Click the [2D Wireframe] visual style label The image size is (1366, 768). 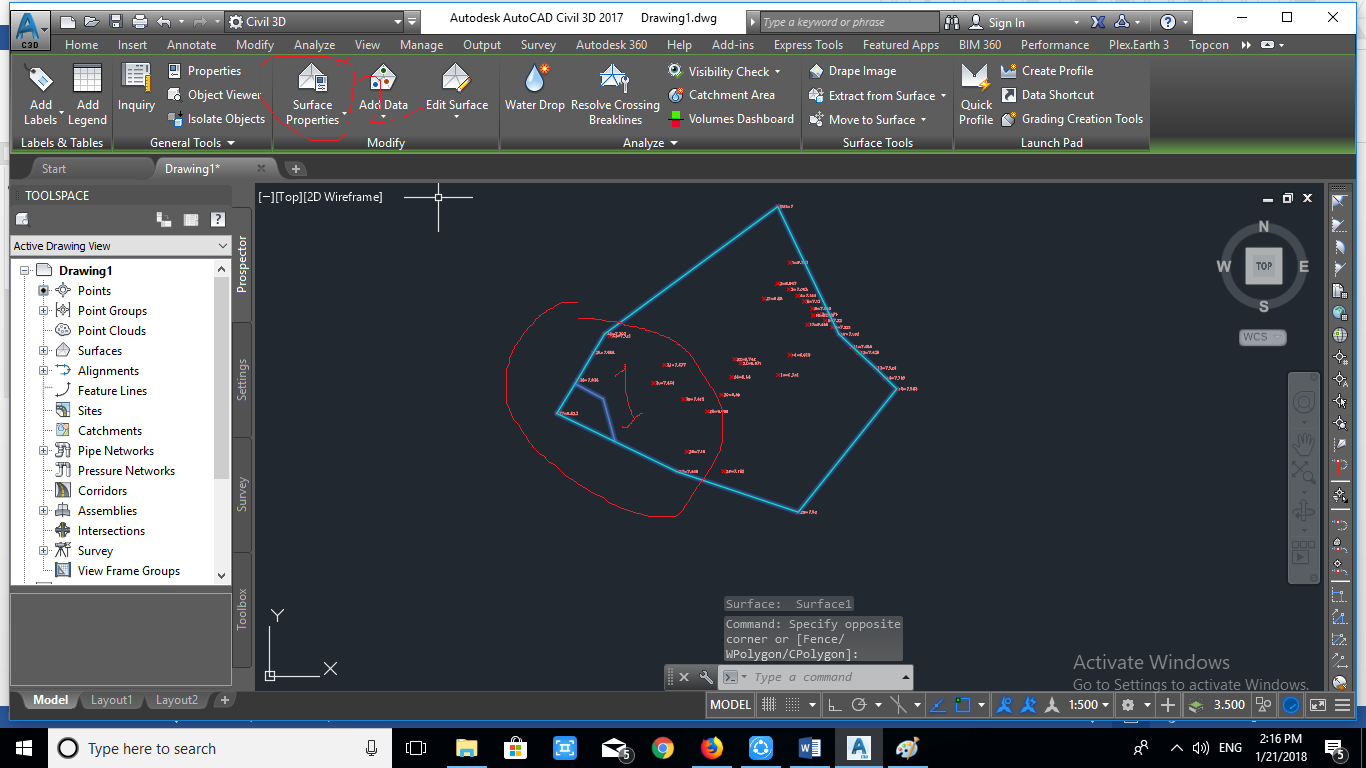pyautogui.click(x=345, y=197)
